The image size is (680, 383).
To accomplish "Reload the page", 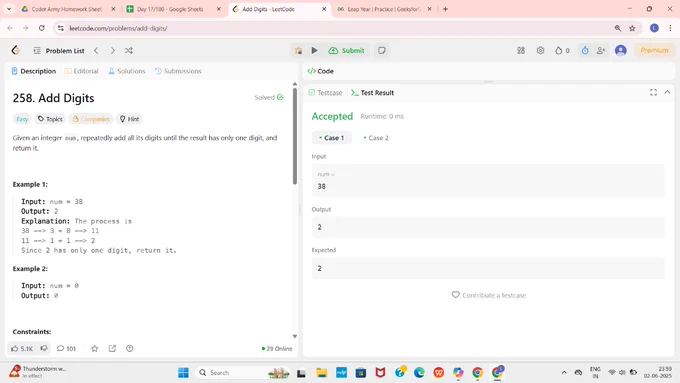I will pos(42,28).
